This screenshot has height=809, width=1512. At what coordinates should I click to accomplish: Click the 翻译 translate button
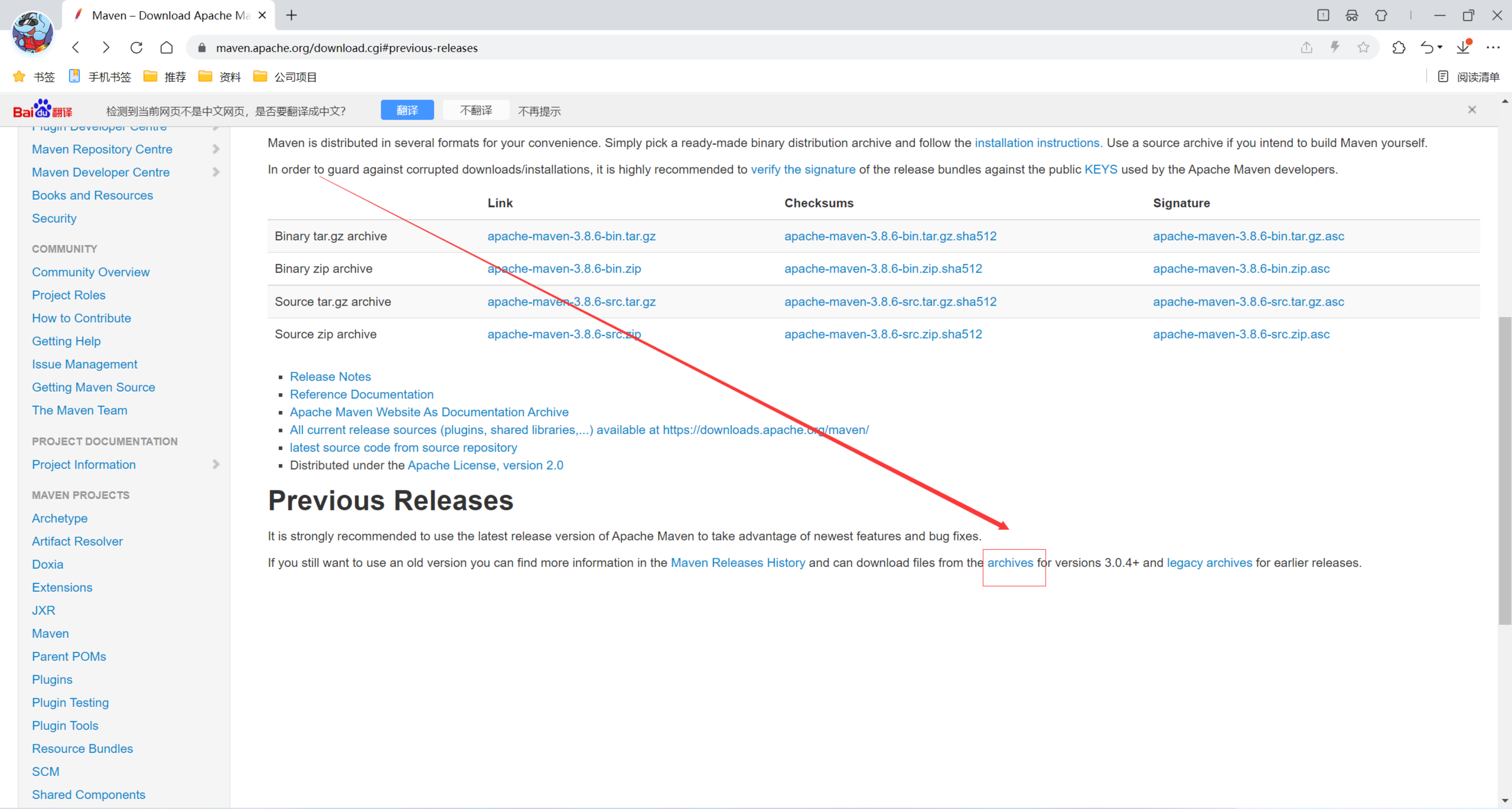point(408,110)
